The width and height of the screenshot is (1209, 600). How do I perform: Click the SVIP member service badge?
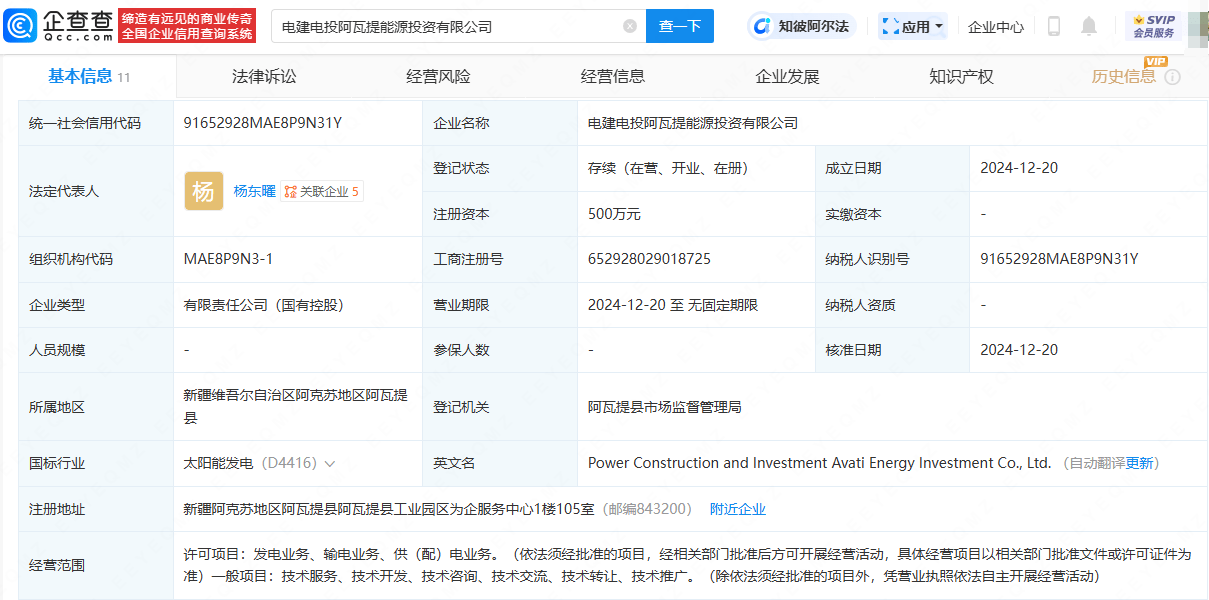[1153, 26]
